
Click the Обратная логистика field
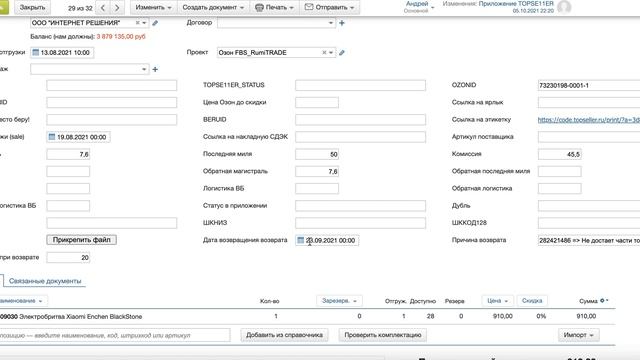pyautogui.click(x=560, y=189)
